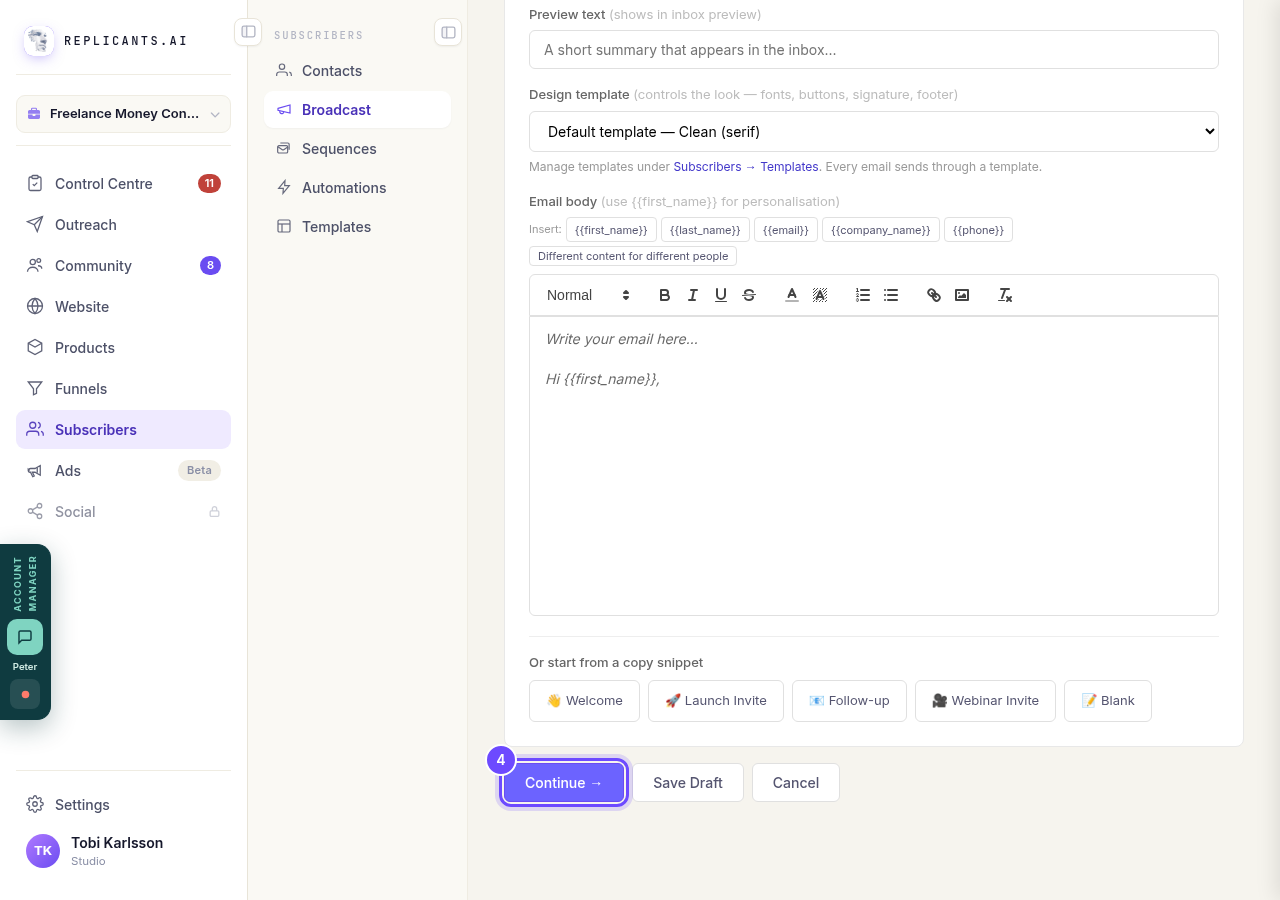
Task: Click the lock icon next to Social
Action: pyautogui.click(x=214, y=512)
